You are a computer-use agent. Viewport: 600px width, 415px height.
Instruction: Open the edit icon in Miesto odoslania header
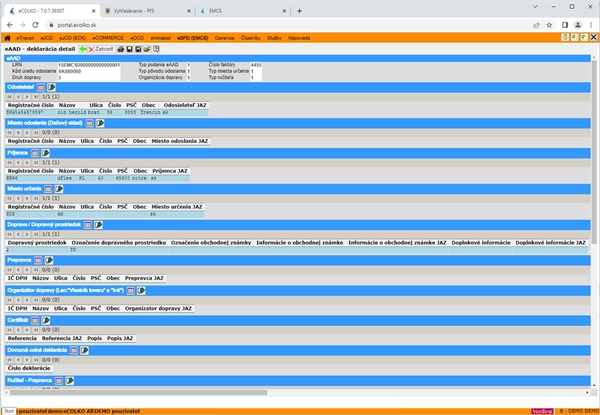coord(100,123)
